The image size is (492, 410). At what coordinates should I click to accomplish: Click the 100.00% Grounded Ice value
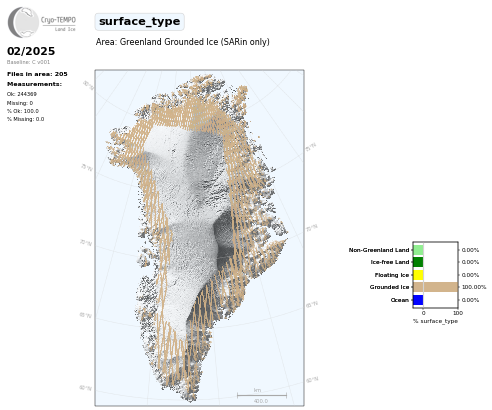tap(474, 287)
